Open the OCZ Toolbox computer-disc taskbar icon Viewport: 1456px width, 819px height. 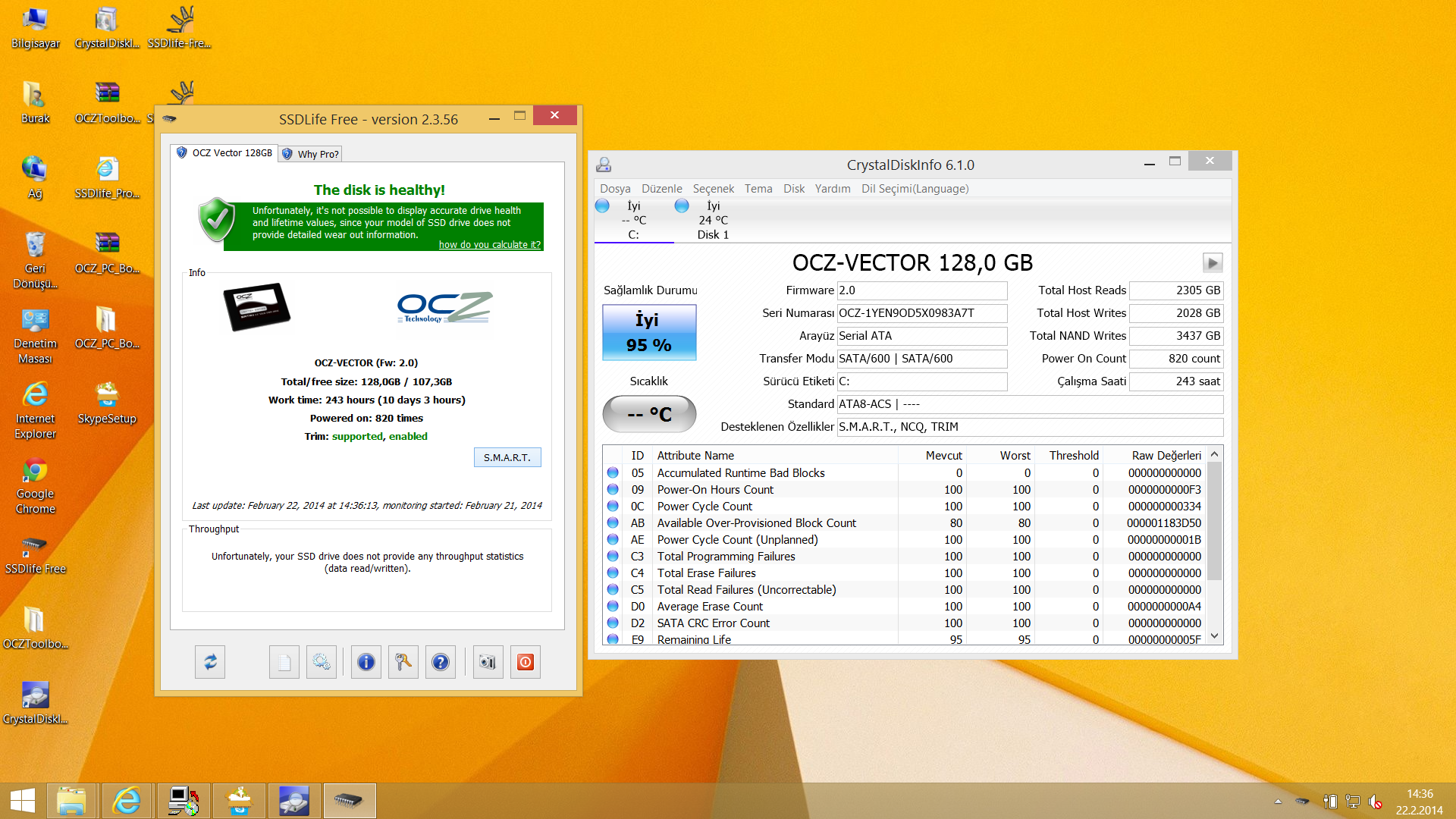pyautogui.click(x=184, y=801)
